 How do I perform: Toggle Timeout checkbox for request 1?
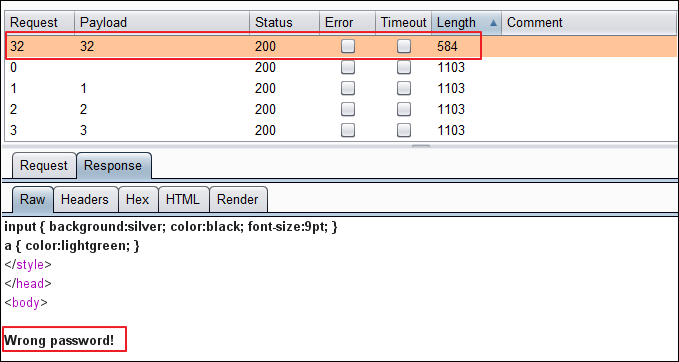(404, 88)
